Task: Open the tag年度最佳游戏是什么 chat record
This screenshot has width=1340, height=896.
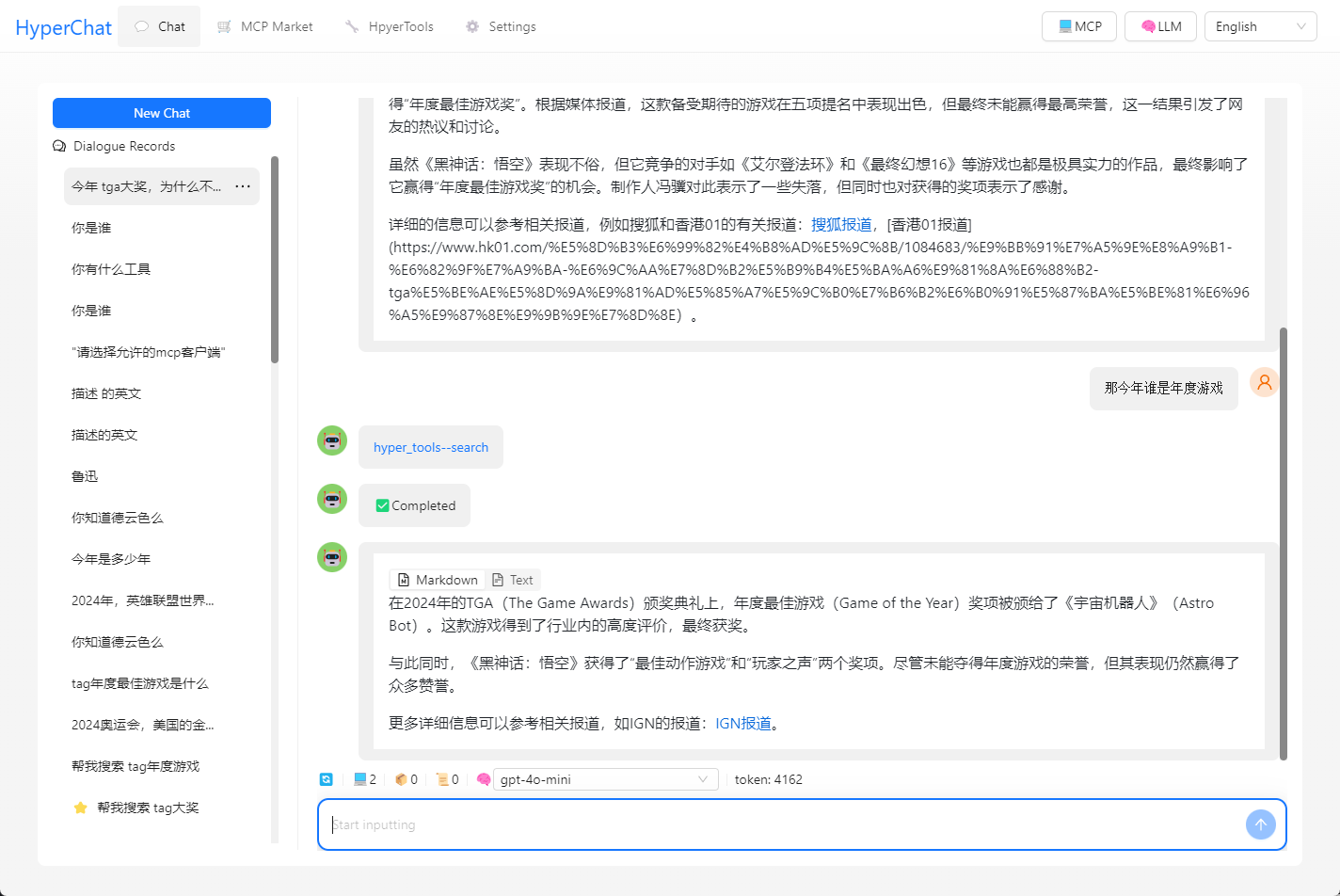Action: click(162, 683)
